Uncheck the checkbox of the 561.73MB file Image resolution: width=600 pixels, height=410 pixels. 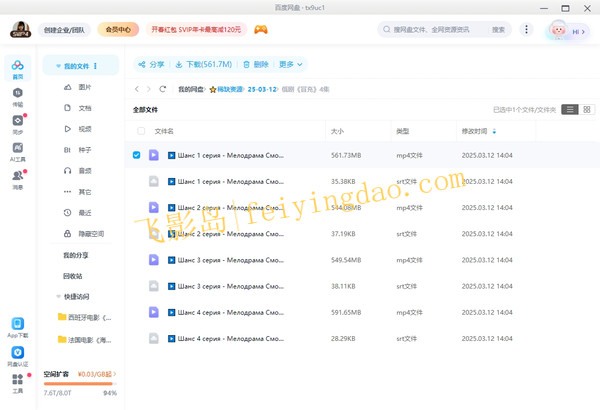[x=137, y=155]
